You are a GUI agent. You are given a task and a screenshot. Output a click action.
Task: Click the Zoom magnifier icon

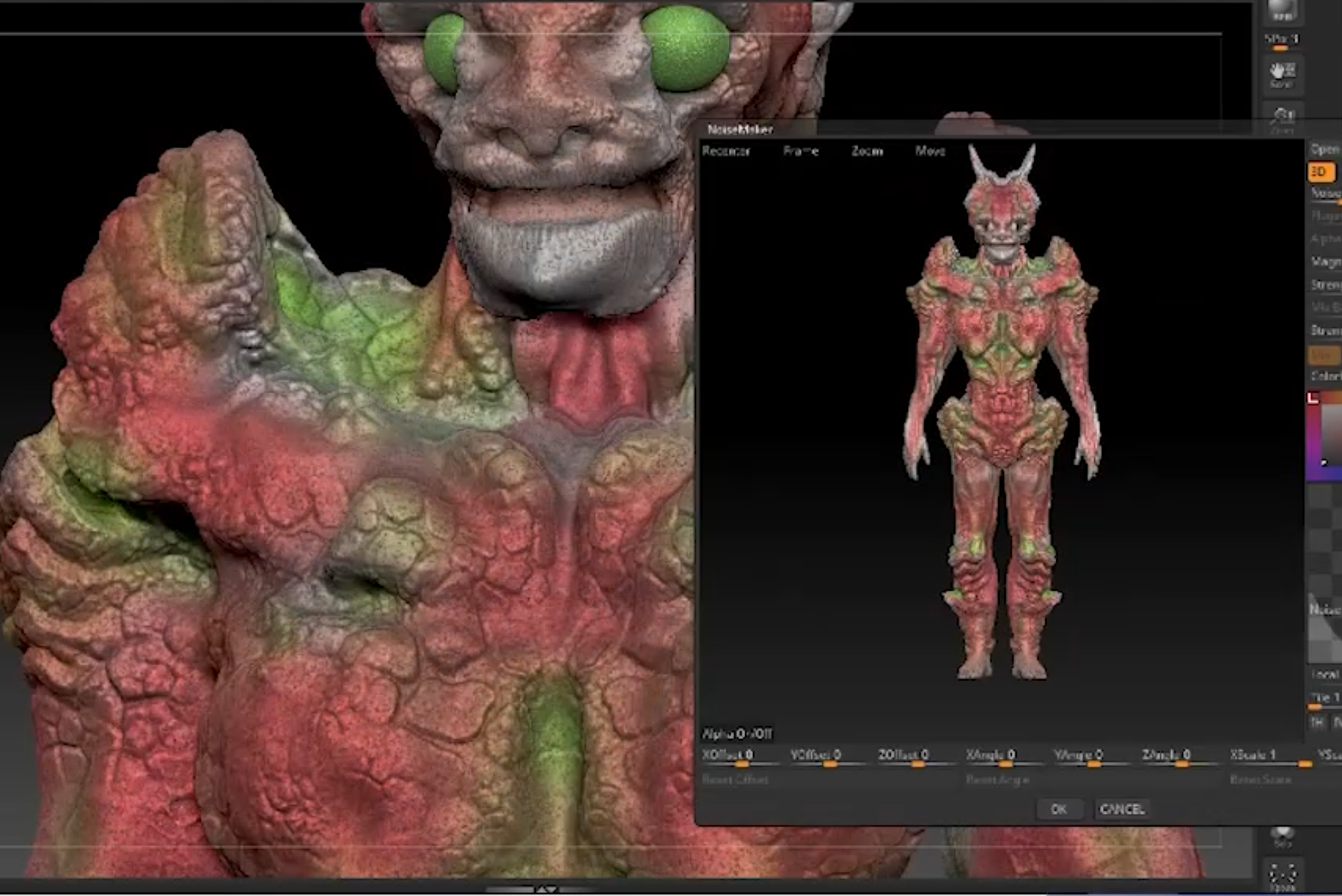pyautogui.click(x=1282, y=119)
